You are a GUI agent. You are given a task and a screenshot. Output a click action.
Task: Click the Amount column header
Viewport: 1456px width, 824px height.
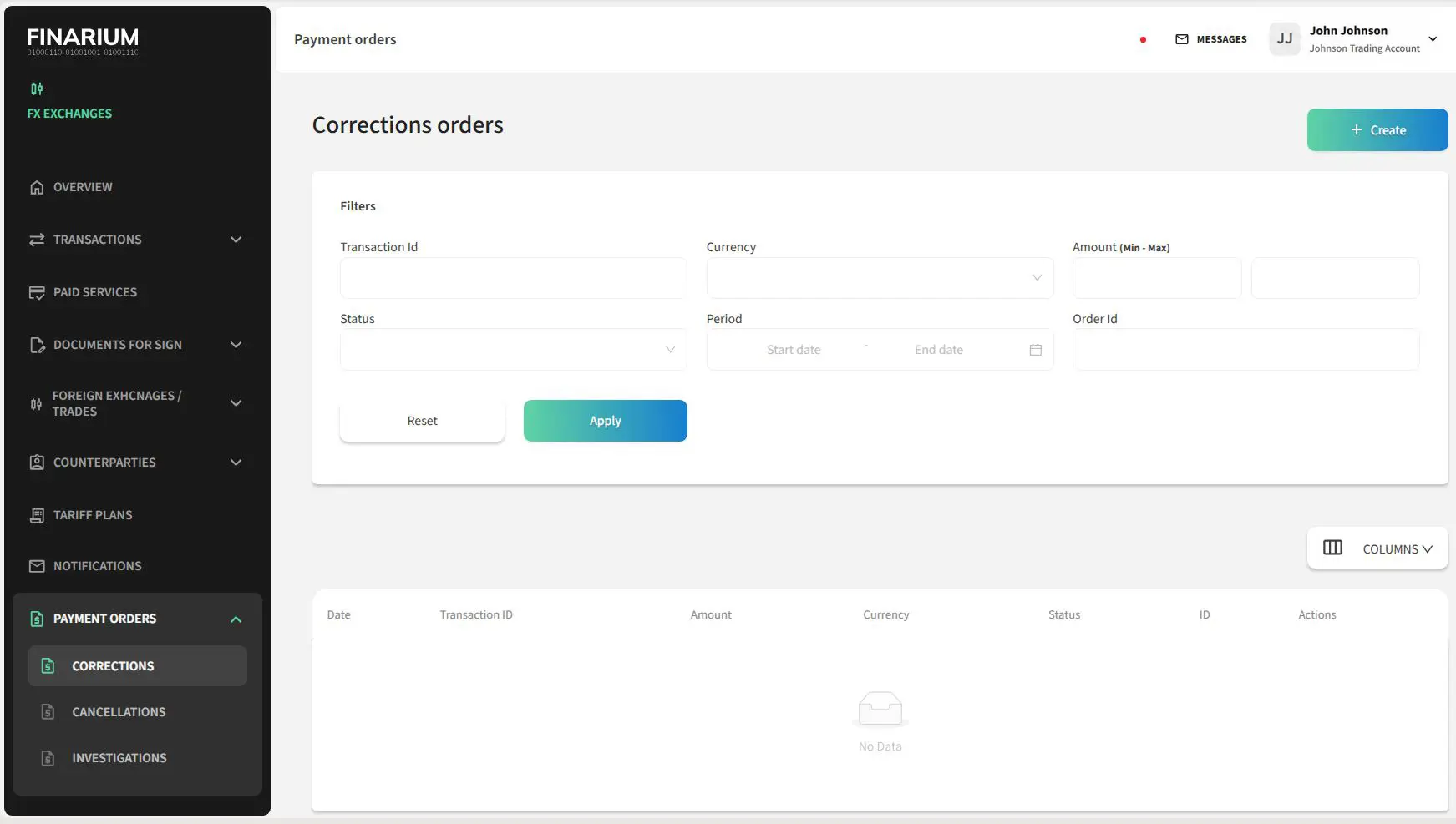click(711, 614)
